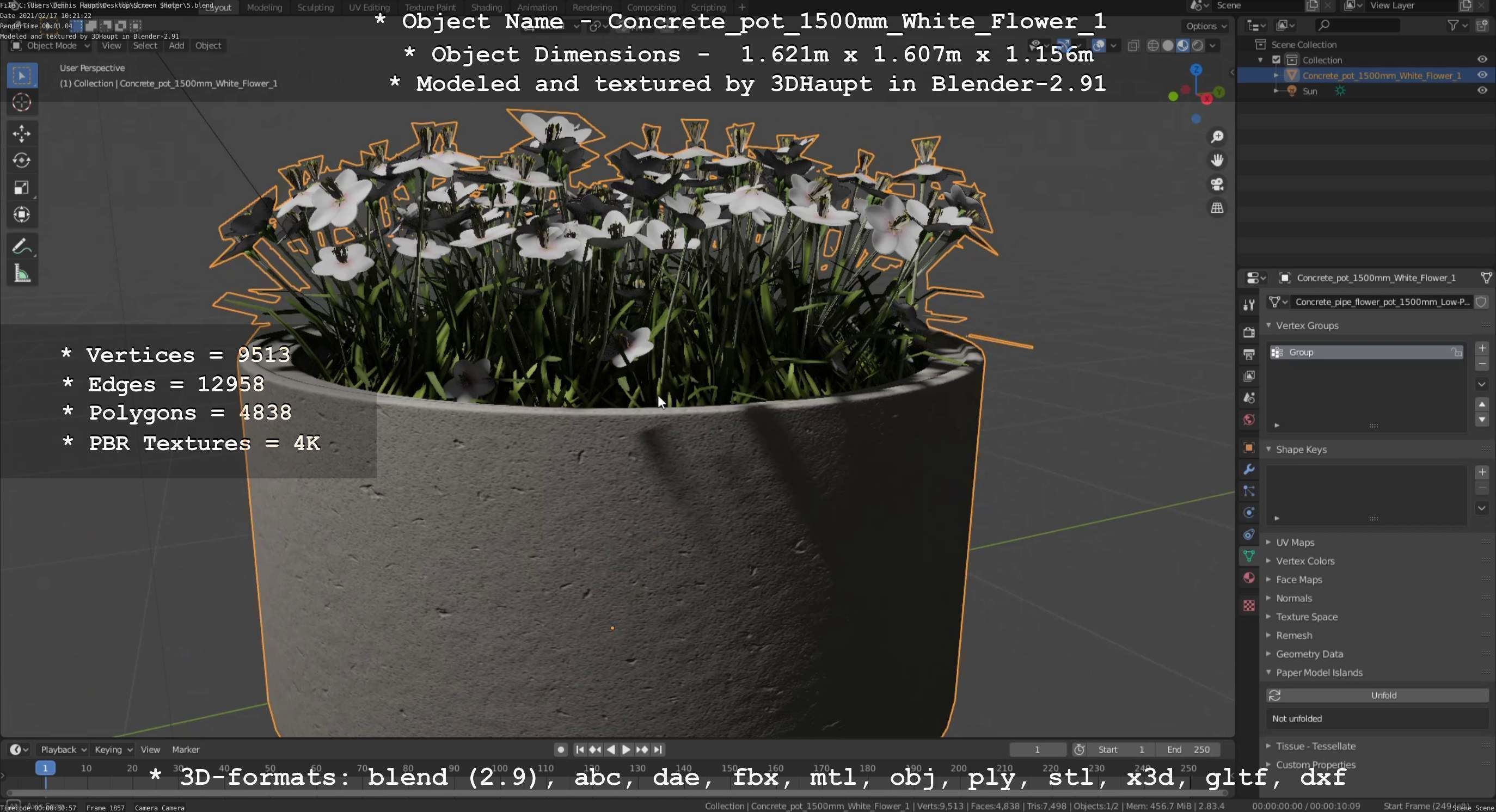The width and height of the screenshot is (1496, 812).
Task: Switch to solid viewport shading
Action: [x=1168, y=45]
